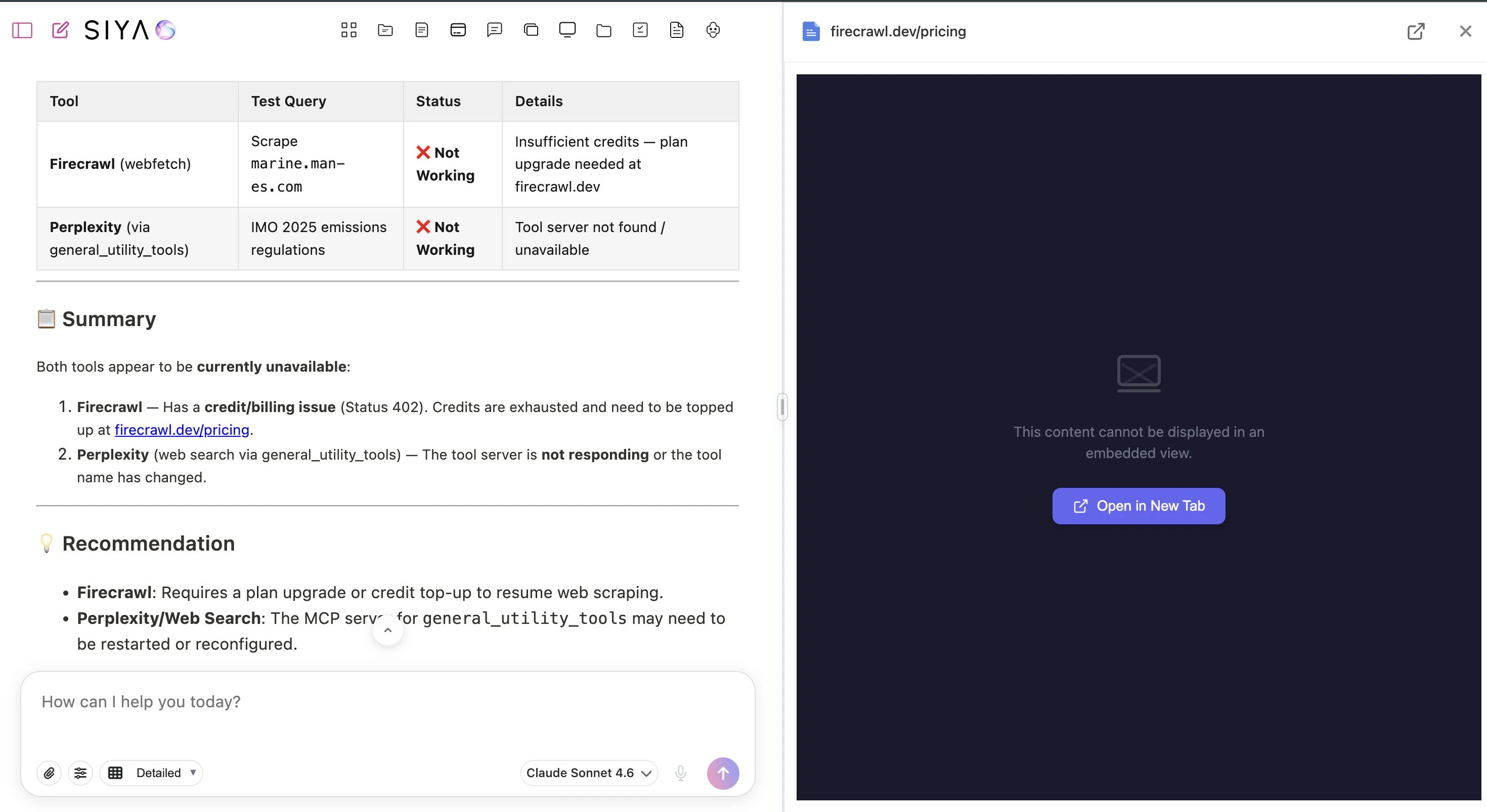
Task: Open the four-squares grid view icon
Action: point(348,30)
